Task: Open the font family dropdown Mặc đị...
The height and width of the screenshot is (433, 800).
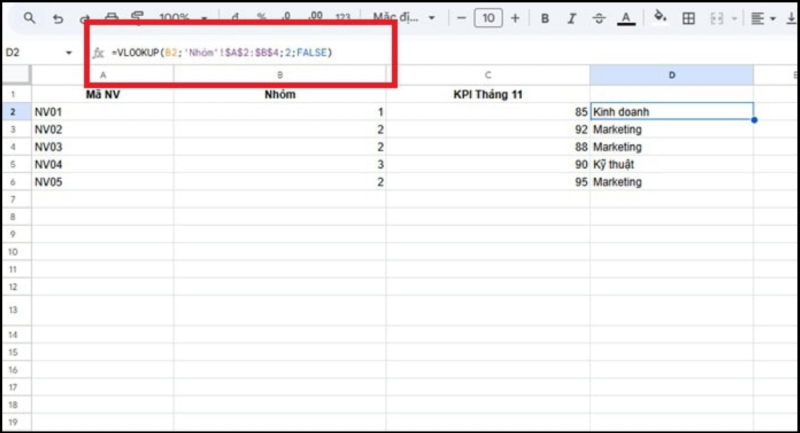Action: [404, 17]
